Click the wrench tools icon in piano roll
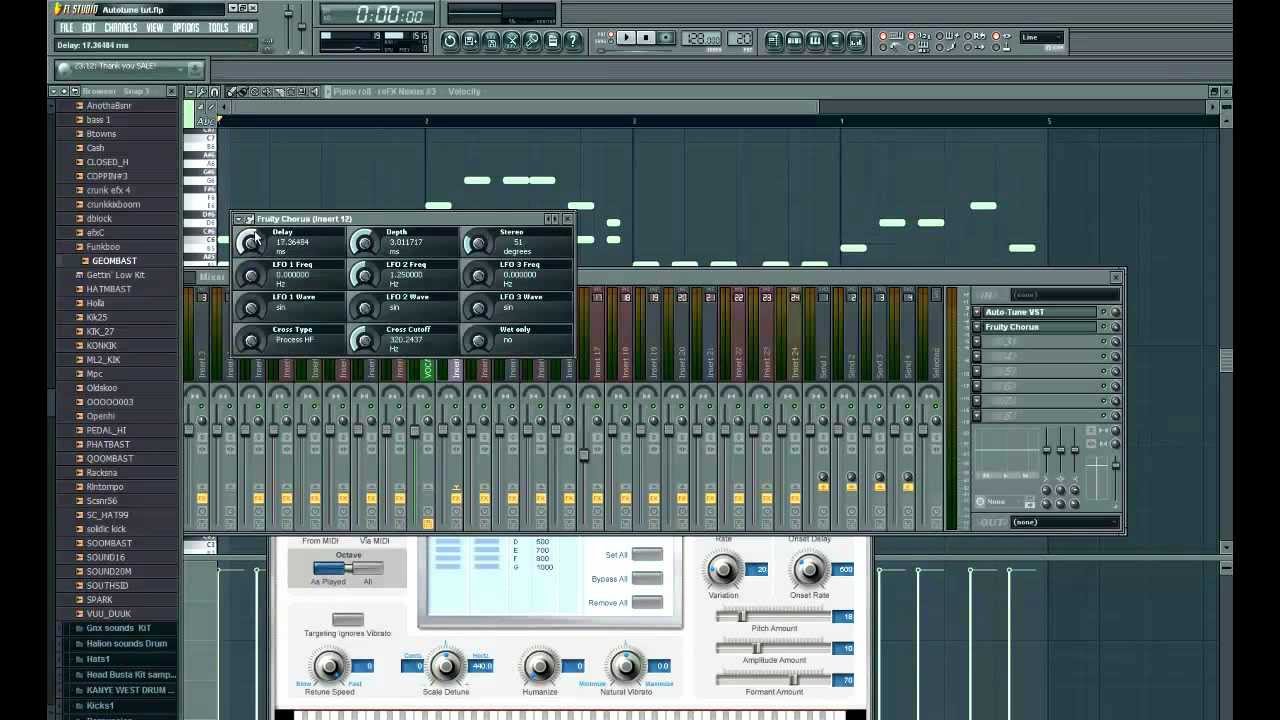 pos(202,92)
